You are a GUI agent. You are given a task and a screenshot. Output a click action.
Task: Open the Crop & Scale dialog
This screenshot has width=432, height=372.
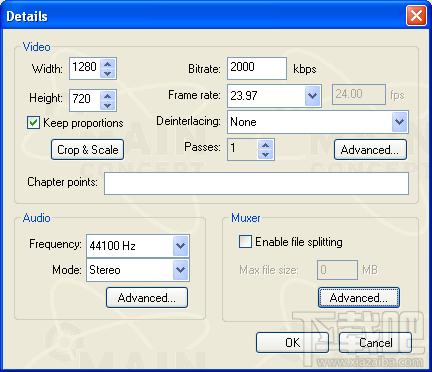point(87,150)
